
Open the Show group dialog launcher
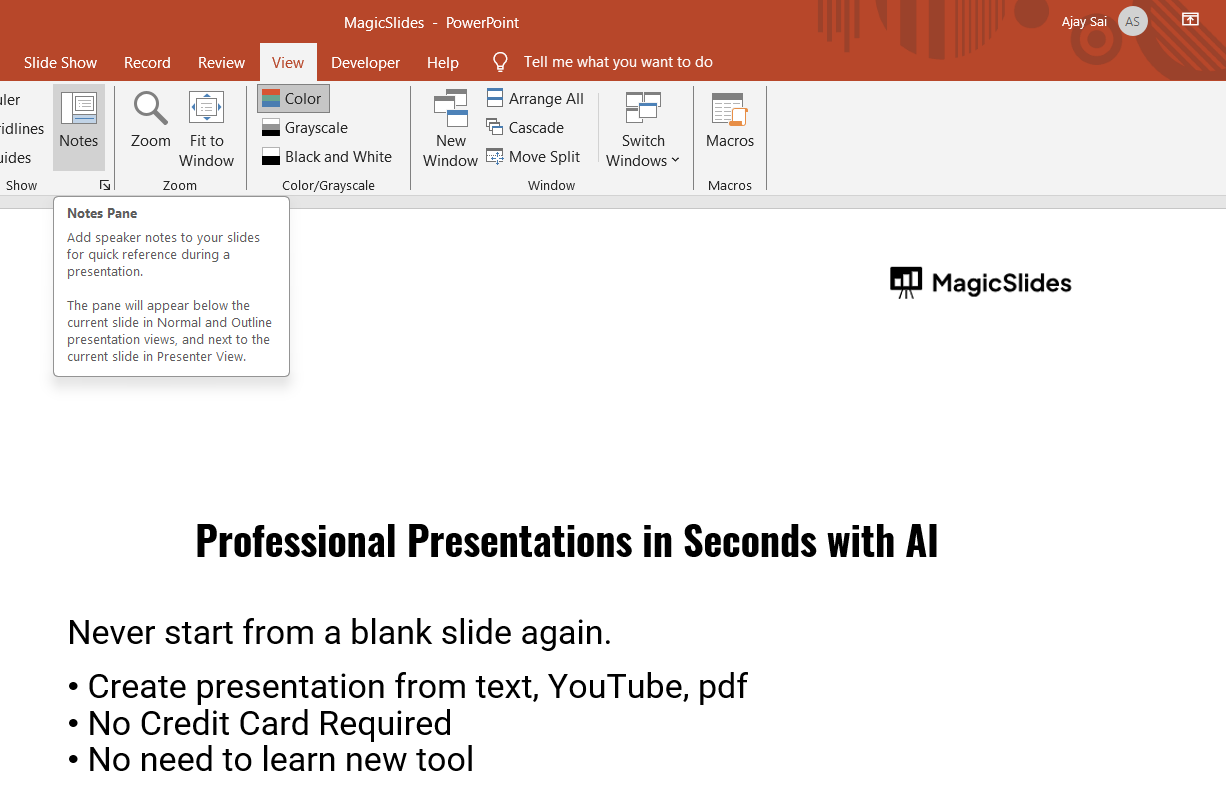click(x=105, y=186)
